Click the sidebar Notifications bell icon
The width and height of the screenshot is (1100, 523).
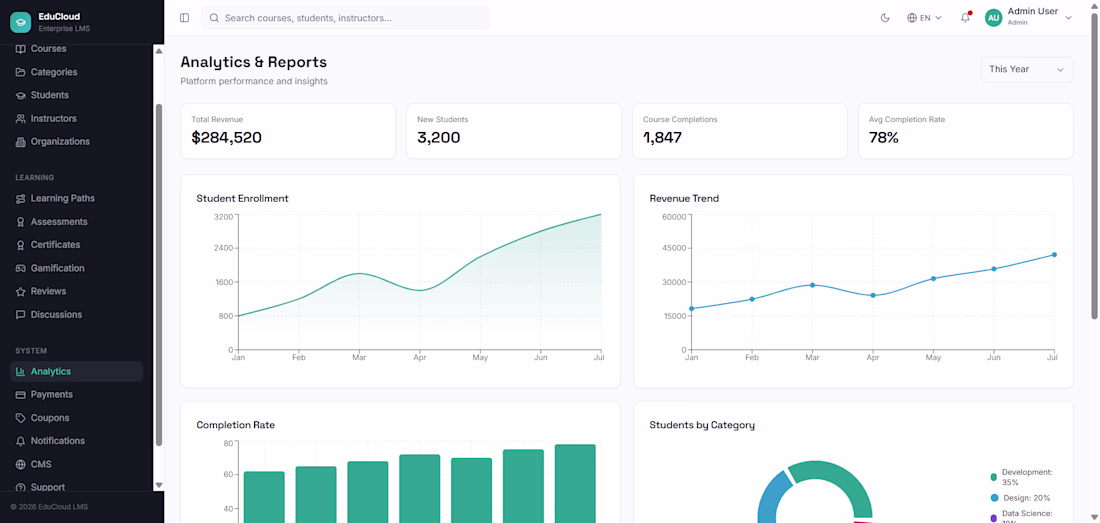click(x=20, y=441)
